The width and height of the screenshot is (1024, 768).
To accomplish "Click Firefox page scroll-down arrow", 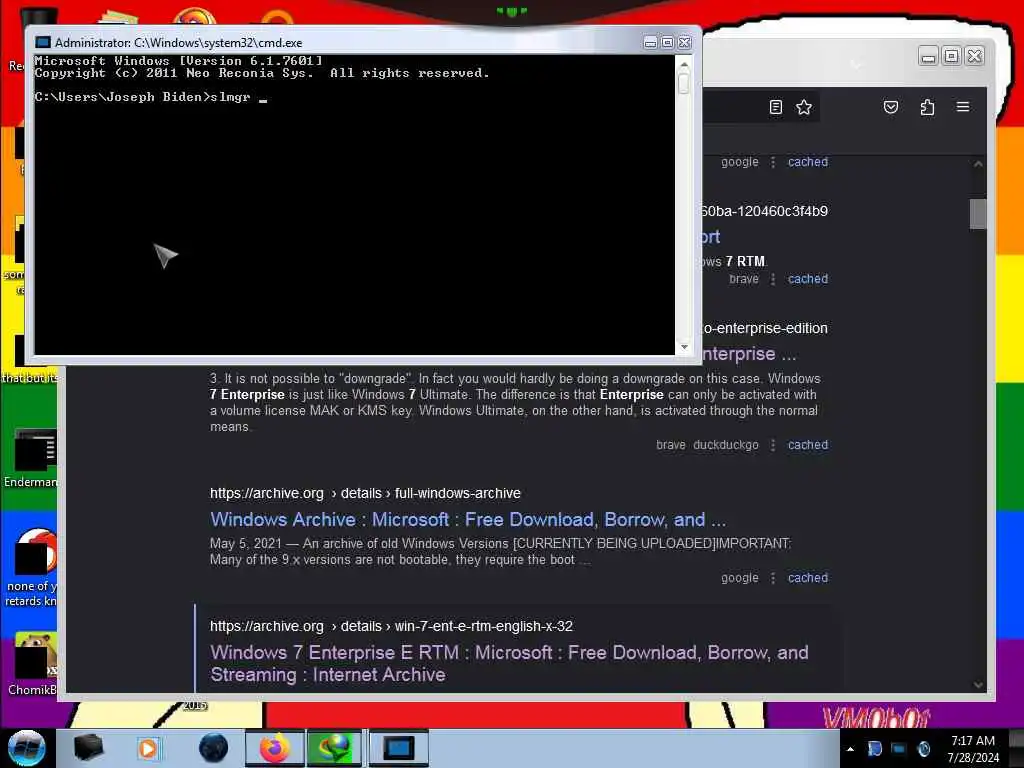I will 978,684.
